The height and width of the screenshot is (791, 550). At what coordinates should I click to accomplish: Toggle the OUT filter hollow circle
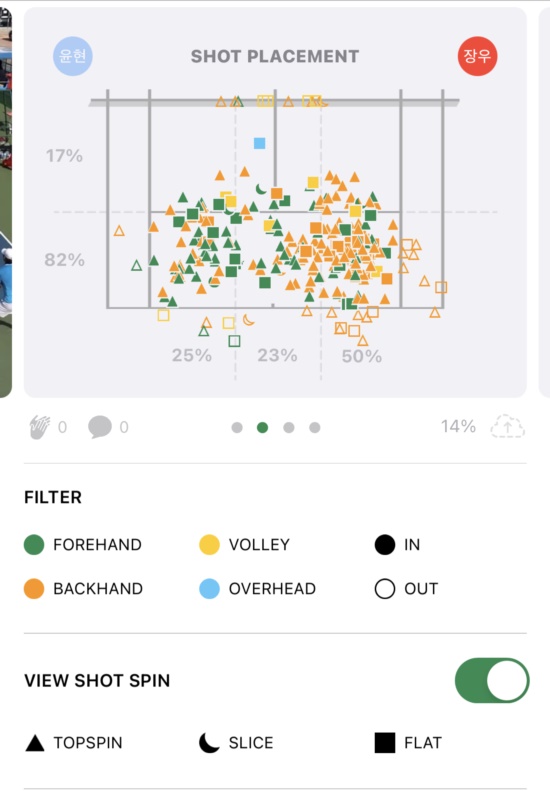pos(384,589)
